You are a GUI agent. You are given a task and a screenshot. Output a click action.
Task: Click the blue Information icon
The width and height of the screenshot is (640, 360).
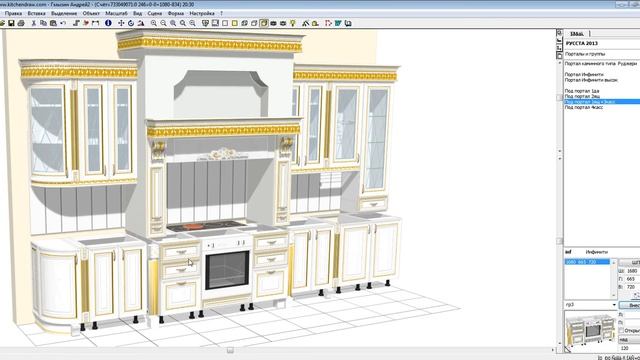pos(109,23)
